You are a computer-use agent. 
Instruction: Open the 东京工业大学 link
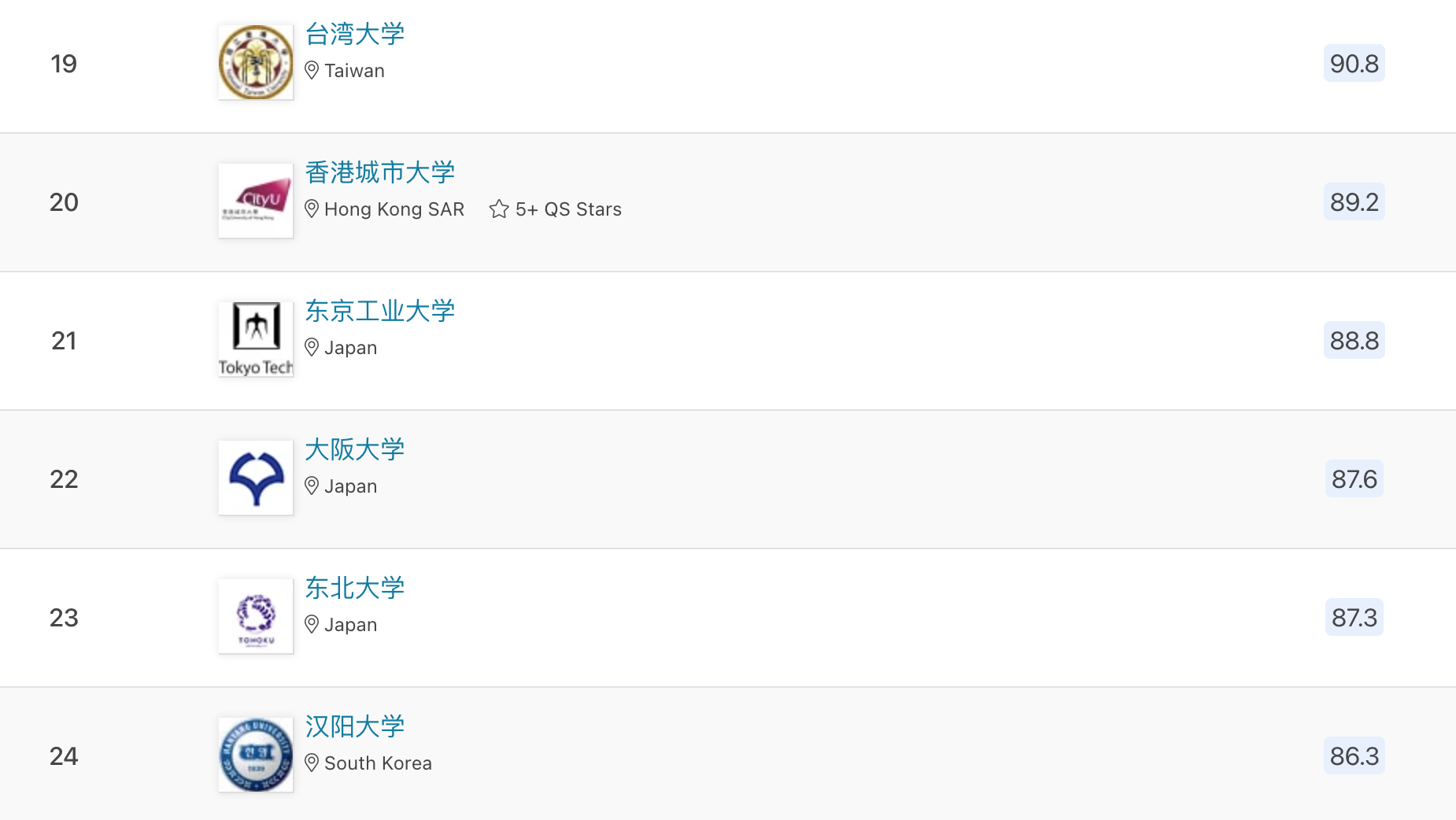[x=380, y=311]
